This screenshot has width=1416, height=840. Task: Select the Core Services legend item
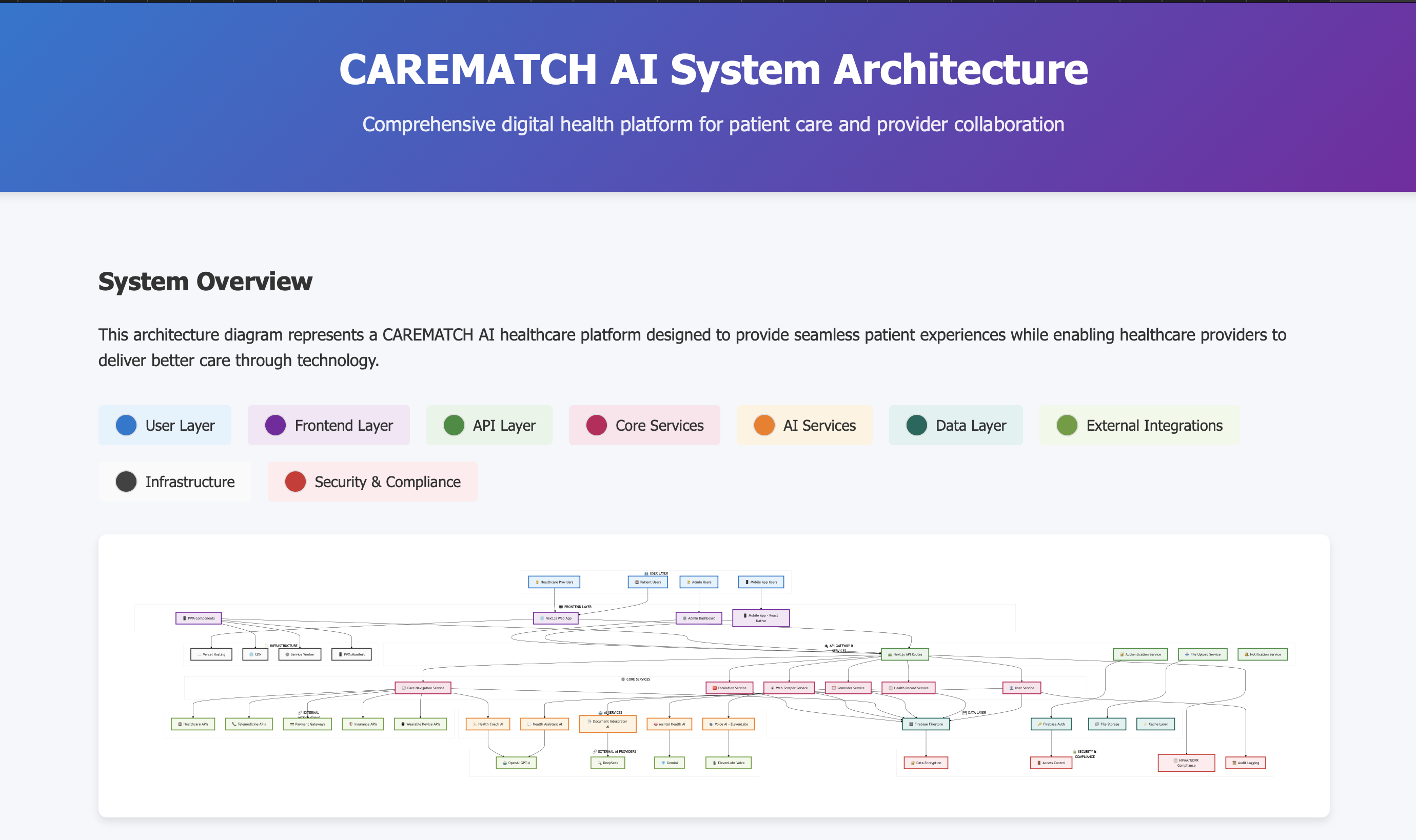click(x=644, y=425)
